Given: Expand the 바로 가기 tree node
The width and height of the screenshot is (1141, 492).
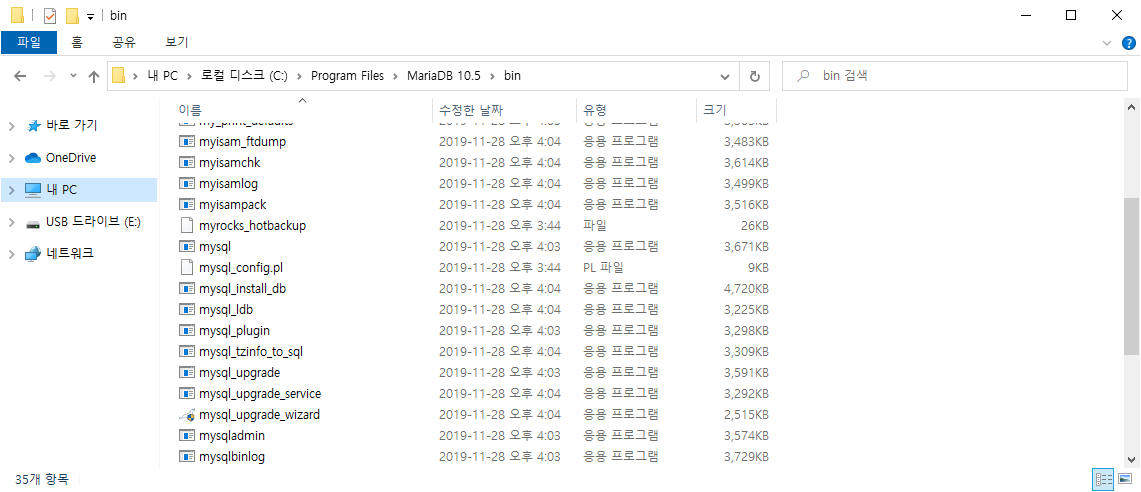Looking at the screenshot, I should tap(11, 126).
